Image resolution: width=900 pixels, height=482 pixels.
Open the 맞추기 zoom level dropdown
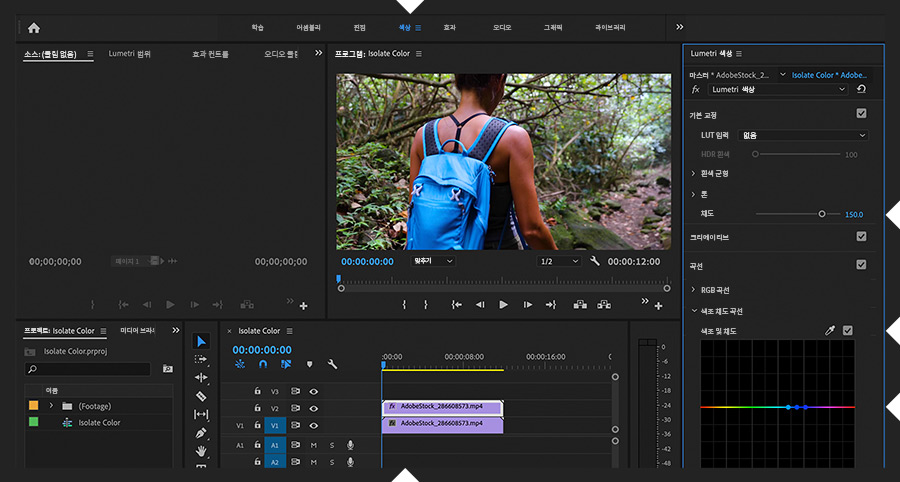tap(432, 261)
